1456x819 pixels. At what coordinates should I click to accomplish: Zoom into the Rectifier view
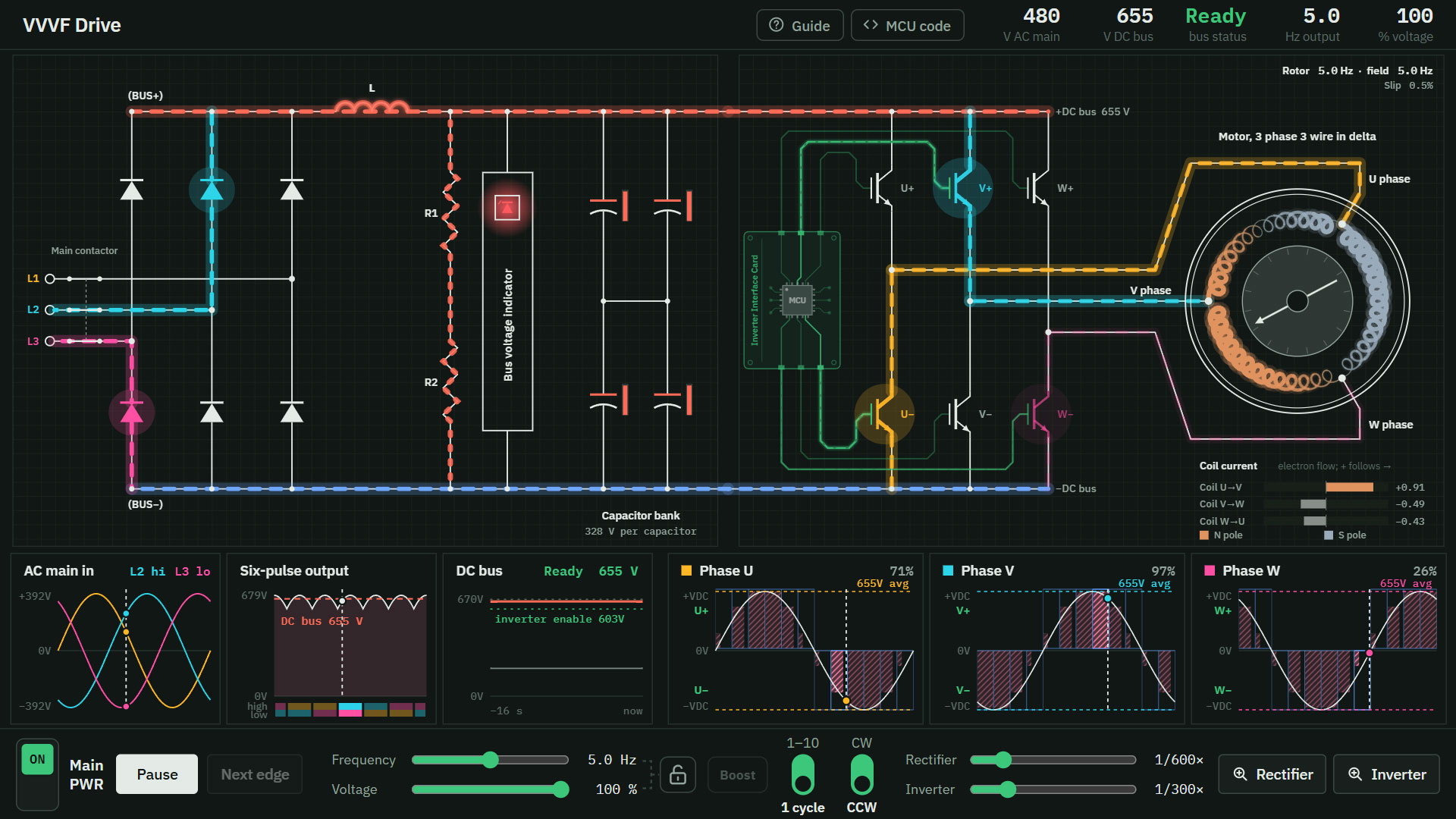point(1272,774)
